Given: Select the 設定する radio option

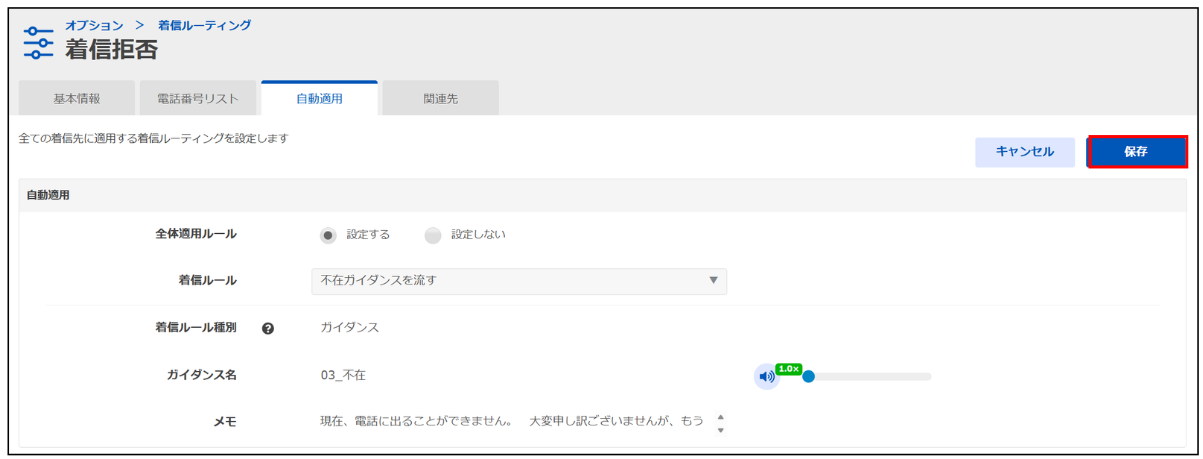Looking at the screenshot, I should click(x=328, y=235).
